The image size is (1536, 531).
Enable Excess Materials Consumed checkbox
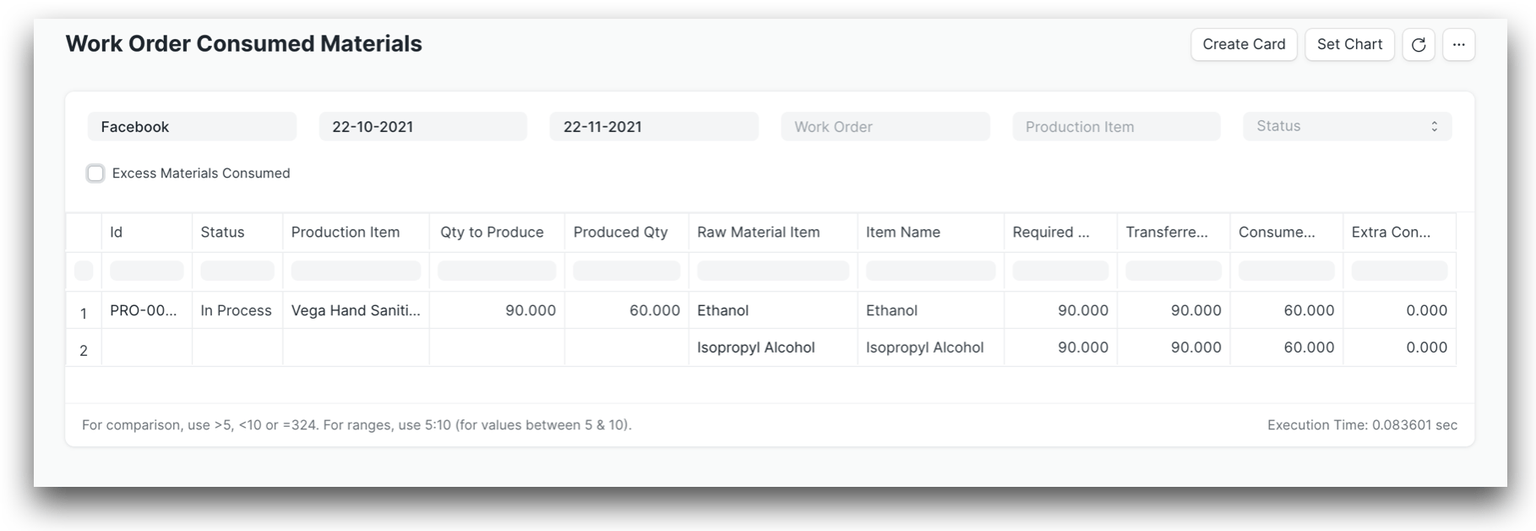pyautogui.click(x=96, y=174)
